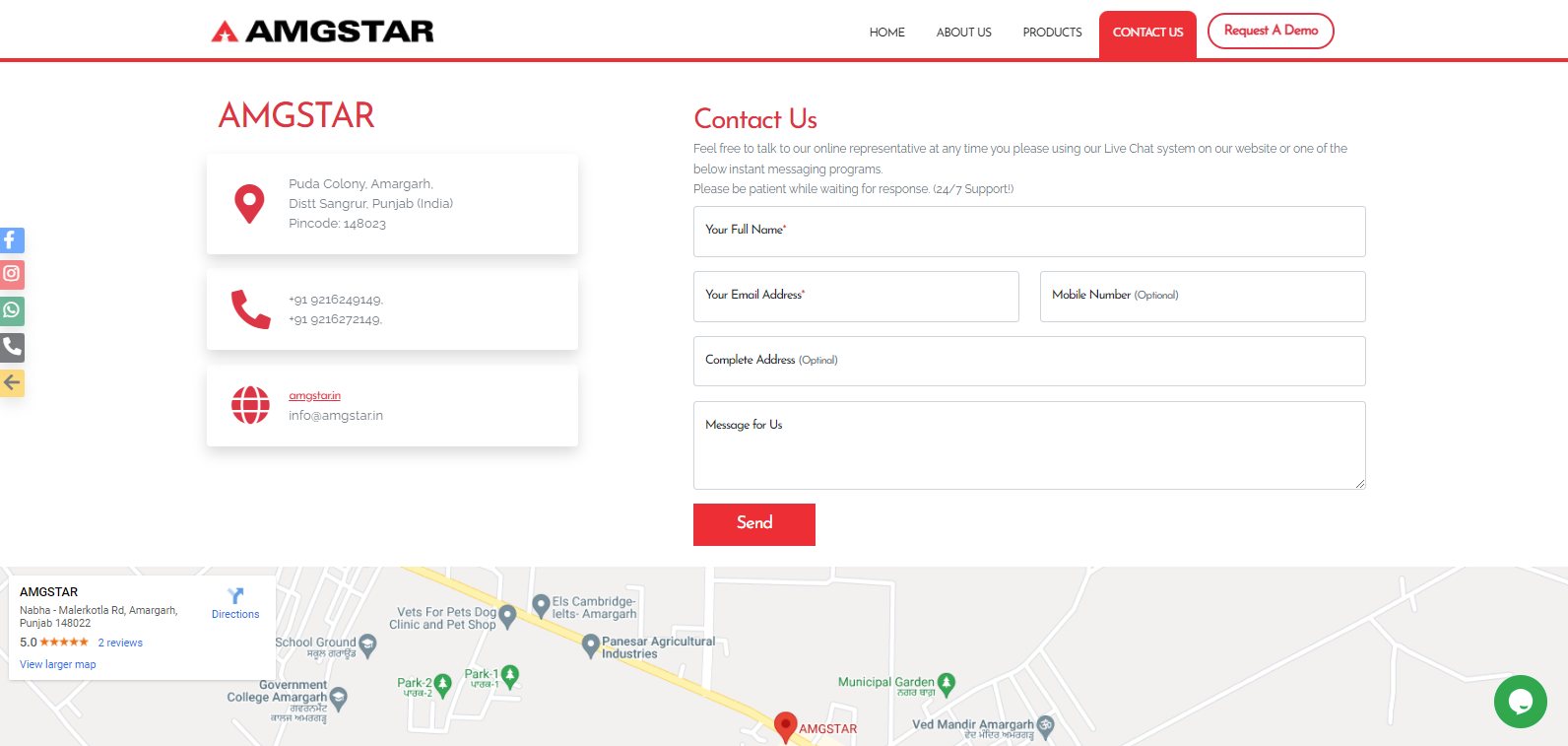1568x746 pixels.
Task: Select Panesar Agricultural Industries map pin
Action: (591, 645)
